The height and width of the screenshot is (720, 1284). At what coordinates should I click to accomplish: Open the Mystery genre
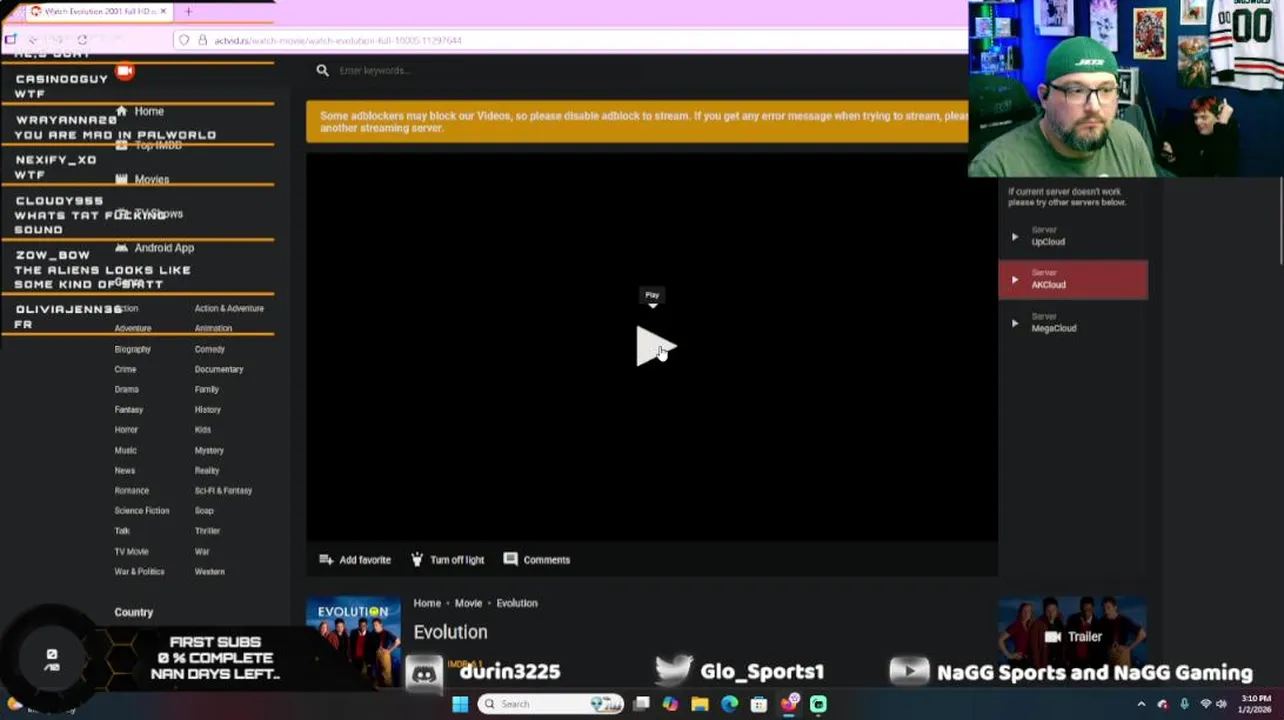(209, 450)
